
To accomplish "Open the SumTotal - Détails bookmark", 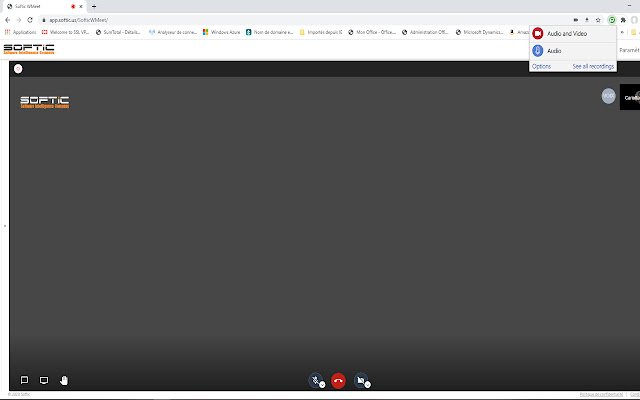I will click(x=118, y=32).
